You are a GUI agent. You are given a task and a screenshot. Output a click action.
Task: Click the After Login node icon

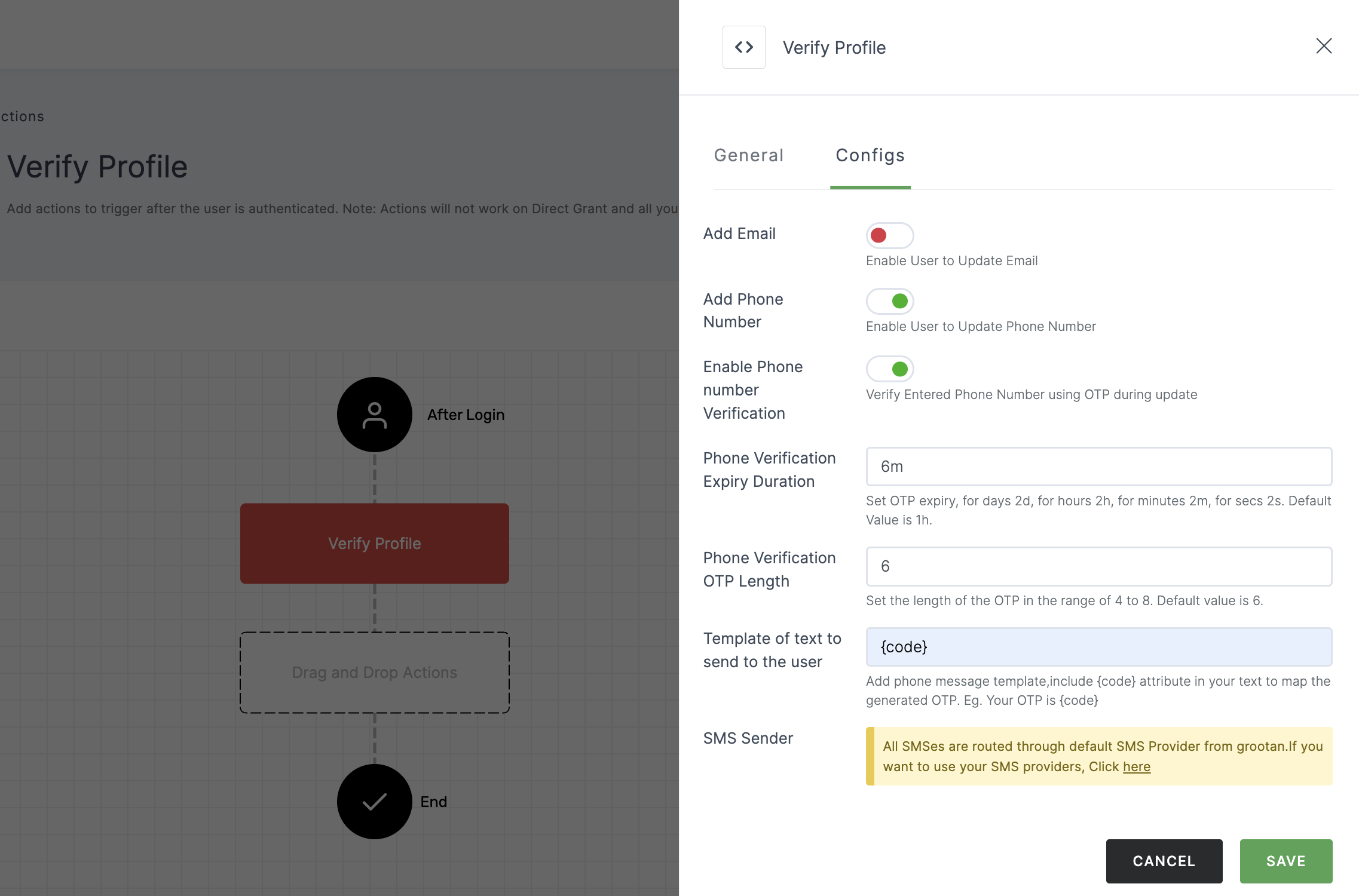click(374, 414)
